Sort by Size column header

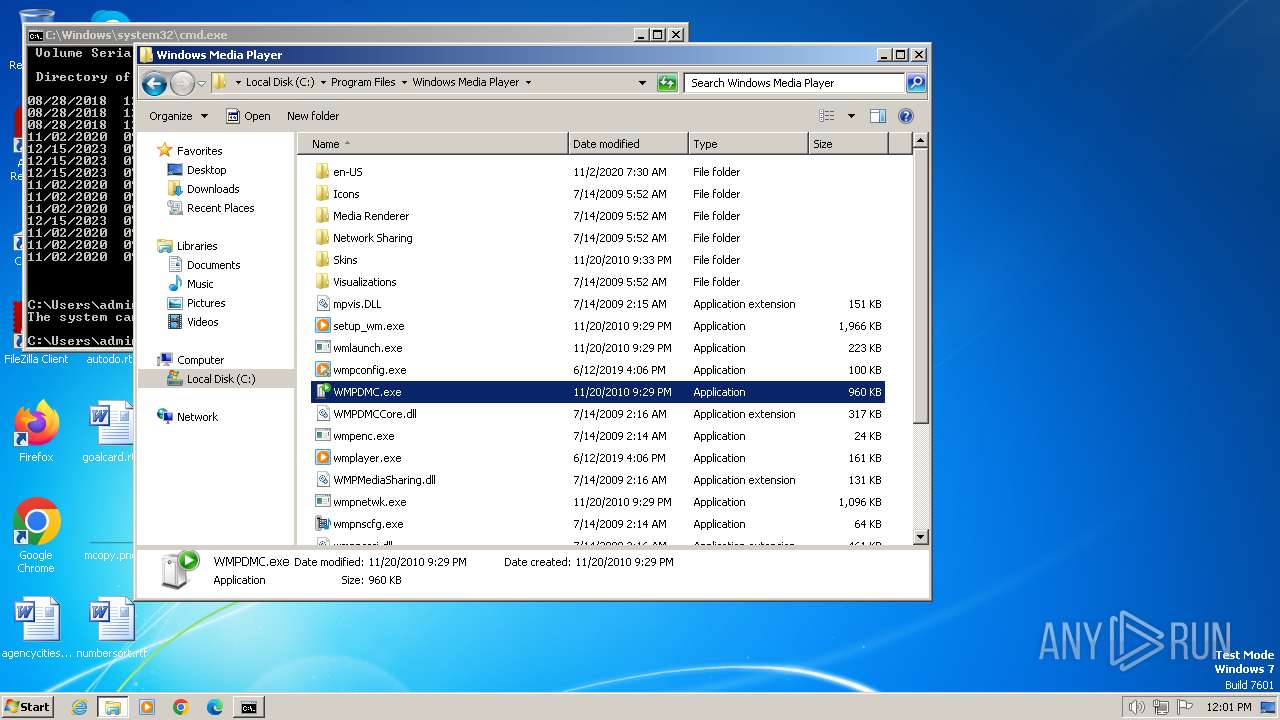click(848, 144)
